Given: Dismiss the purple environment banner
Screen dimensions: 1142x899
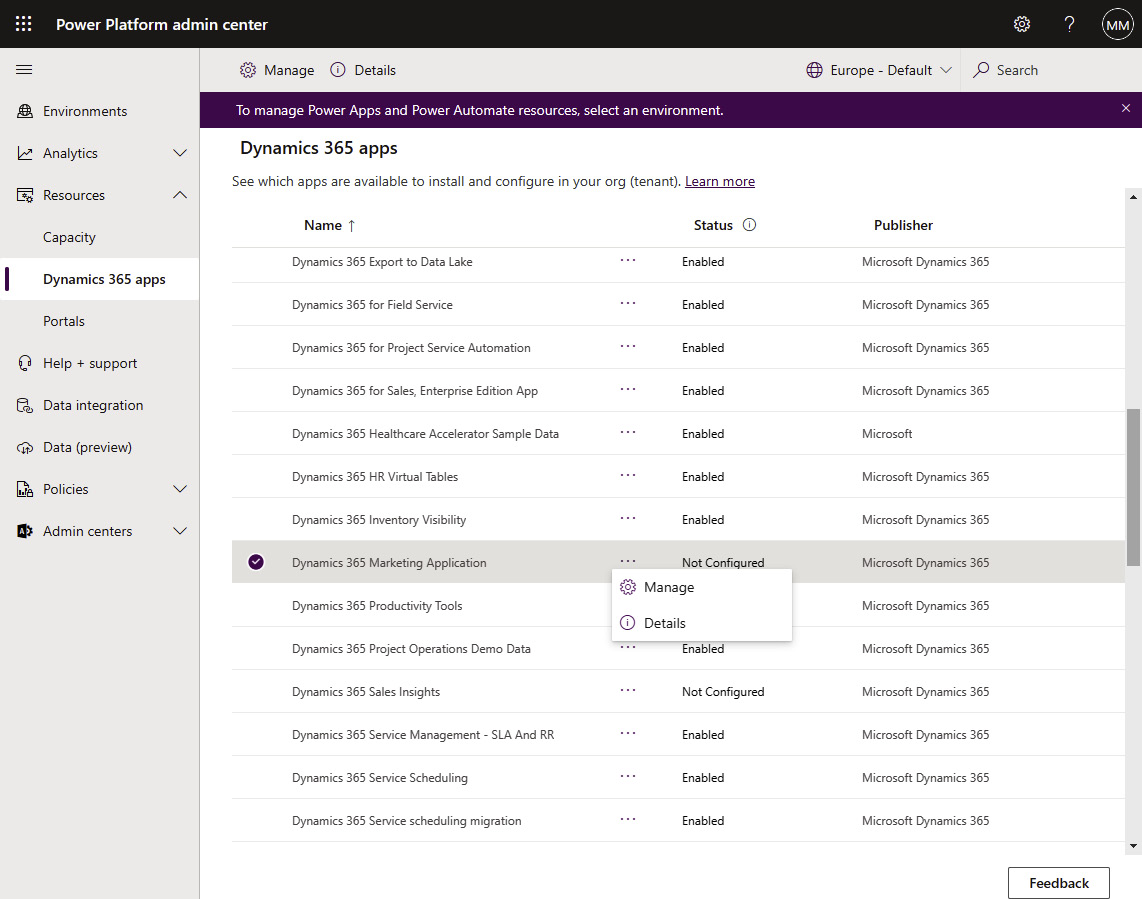Looking at the screenshot, I should coord(1125,109).
